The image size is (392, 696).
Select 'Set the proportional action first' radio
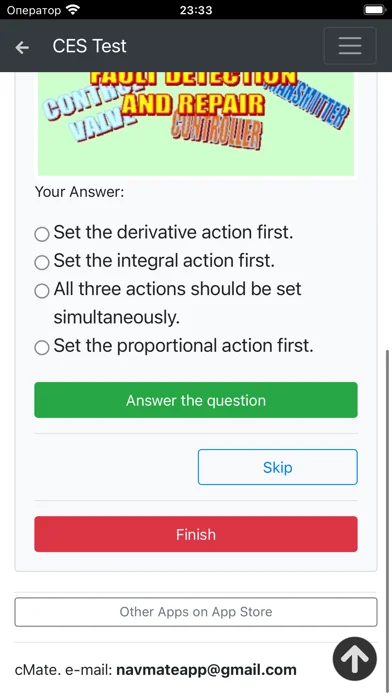tap(42, 348)
